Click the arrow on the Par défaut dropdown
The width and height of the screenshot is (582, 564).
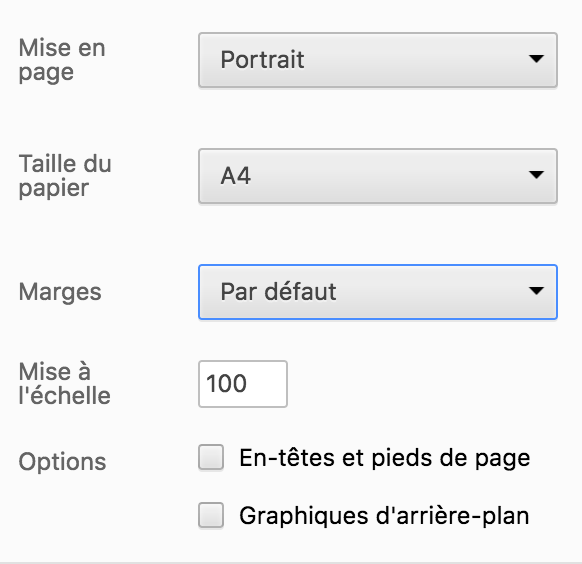[x=536, y=290]
